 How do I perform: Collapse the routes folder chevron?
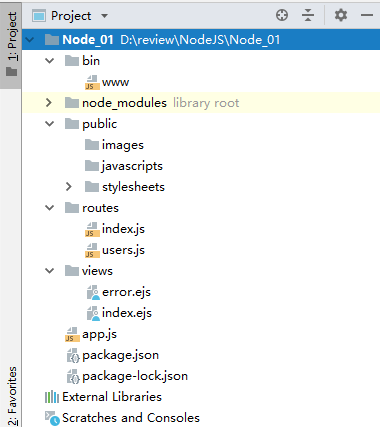[50, 208]
